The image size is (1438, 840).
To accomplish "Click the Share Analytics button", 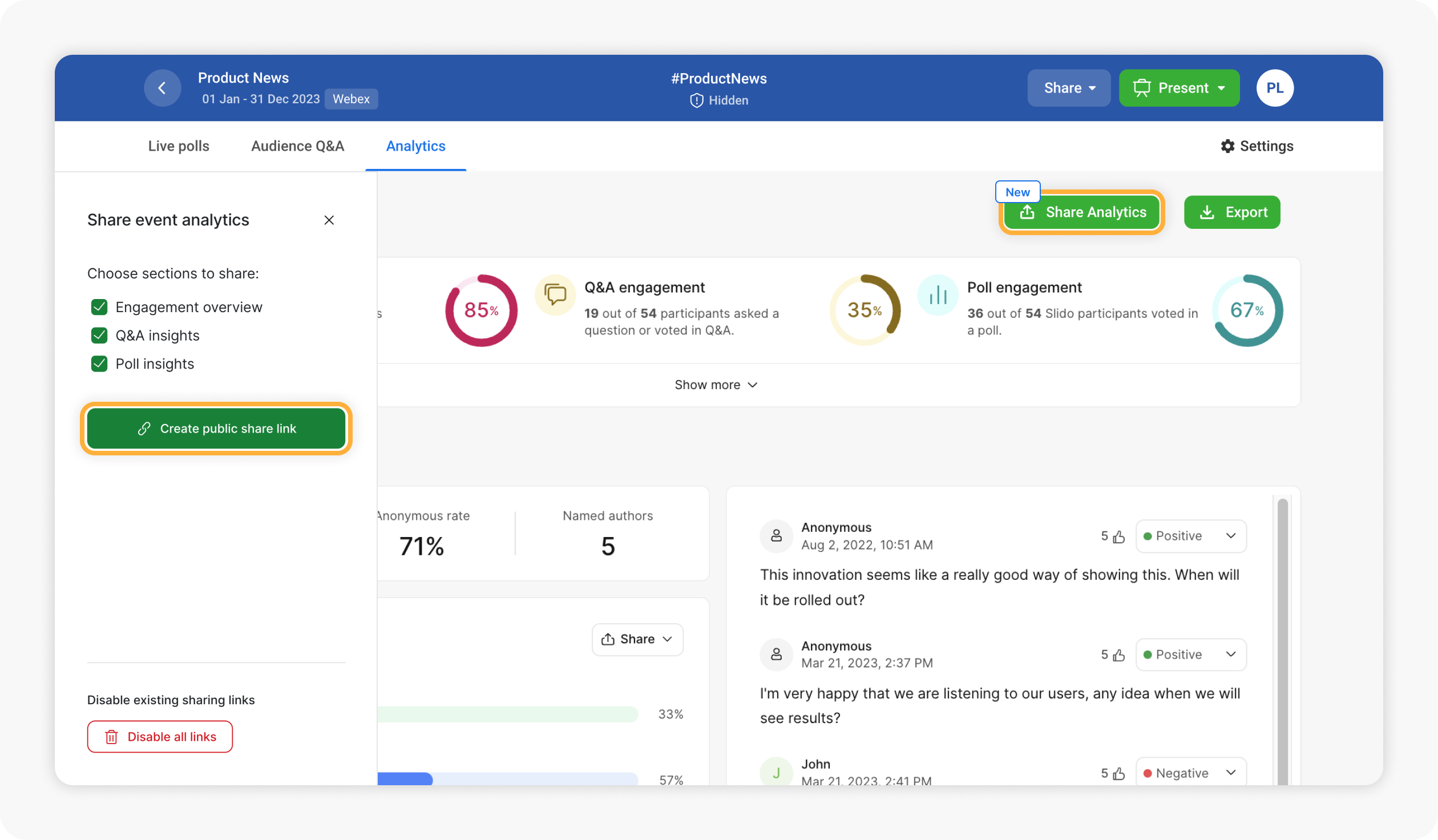I will pyautogui.click(x=1081, y=212).
